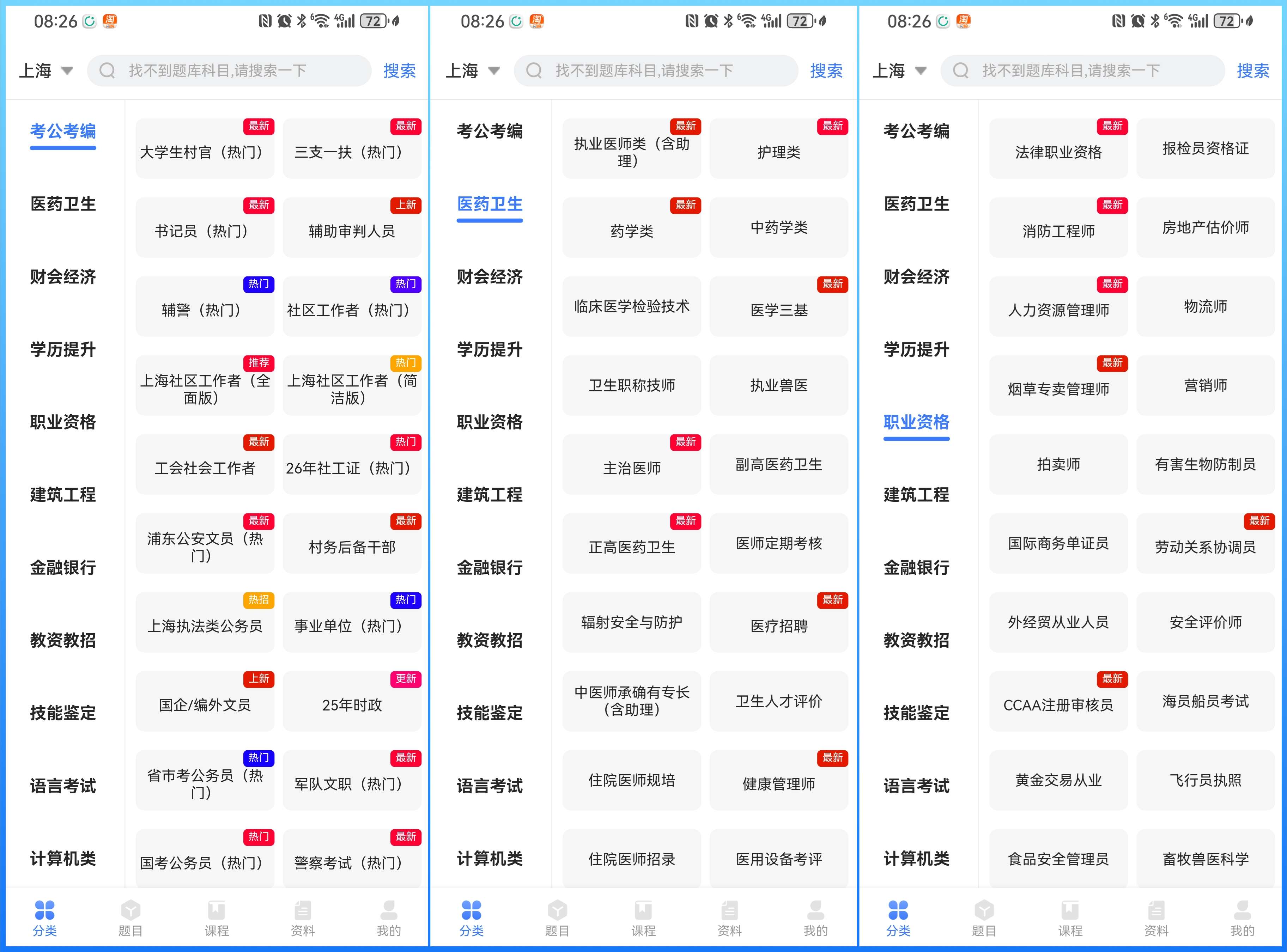Select highlighted 医药卫生 sidebar tab

tap(489, 204)
